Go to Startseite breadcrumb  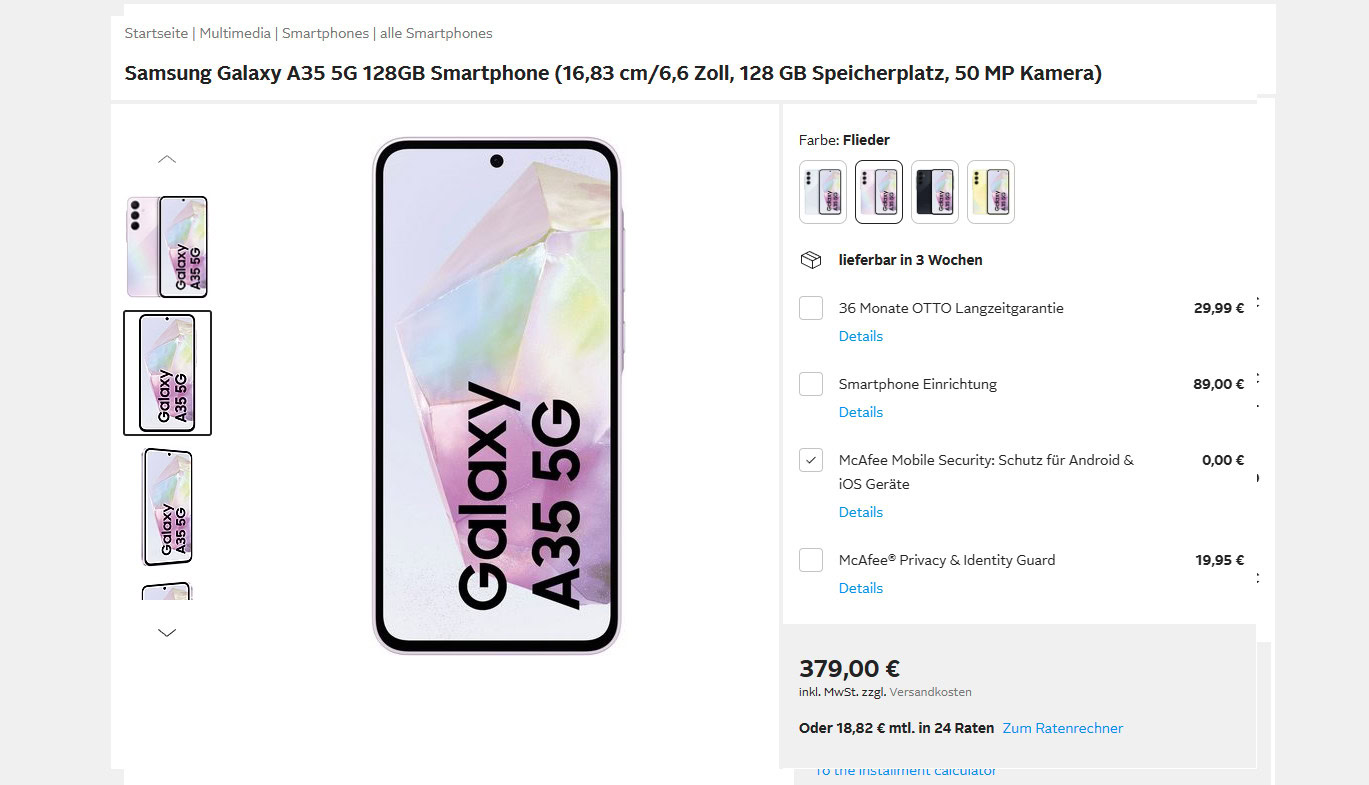pyautogui.click(x=156, y=33)
